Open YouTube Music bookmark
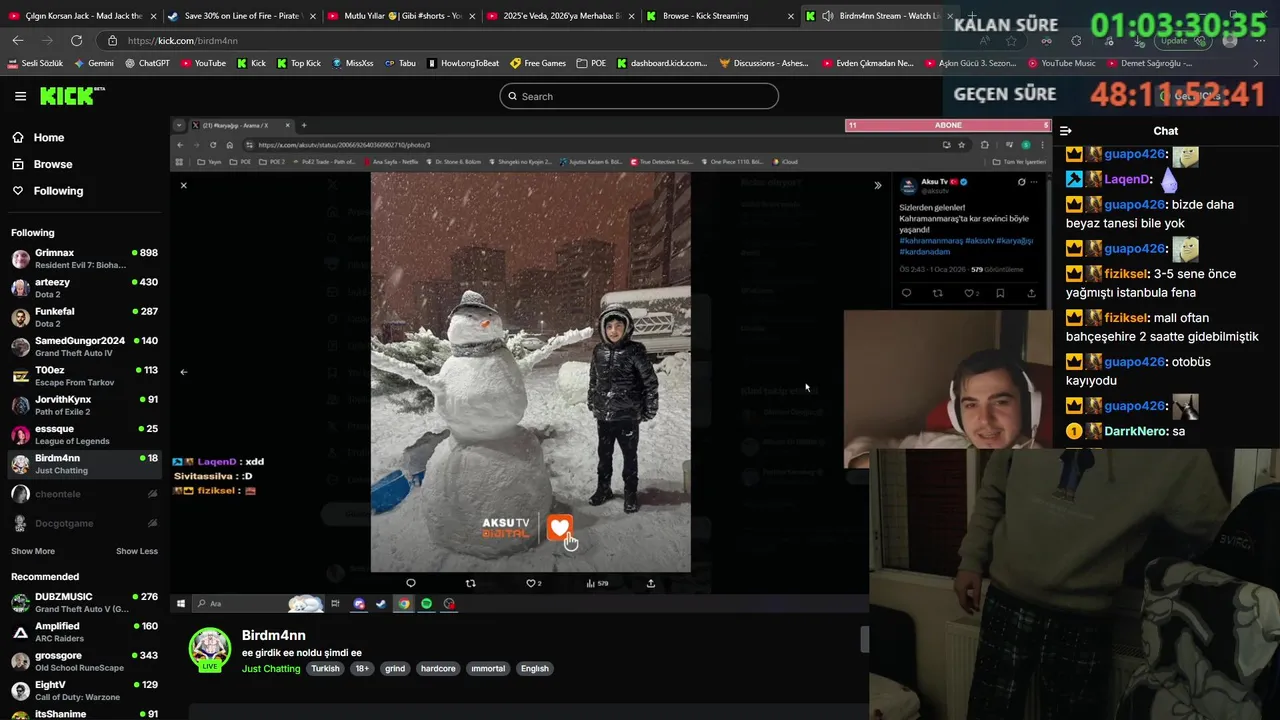This screenshot has width=1280, height=720. (x=1061, y=63)
